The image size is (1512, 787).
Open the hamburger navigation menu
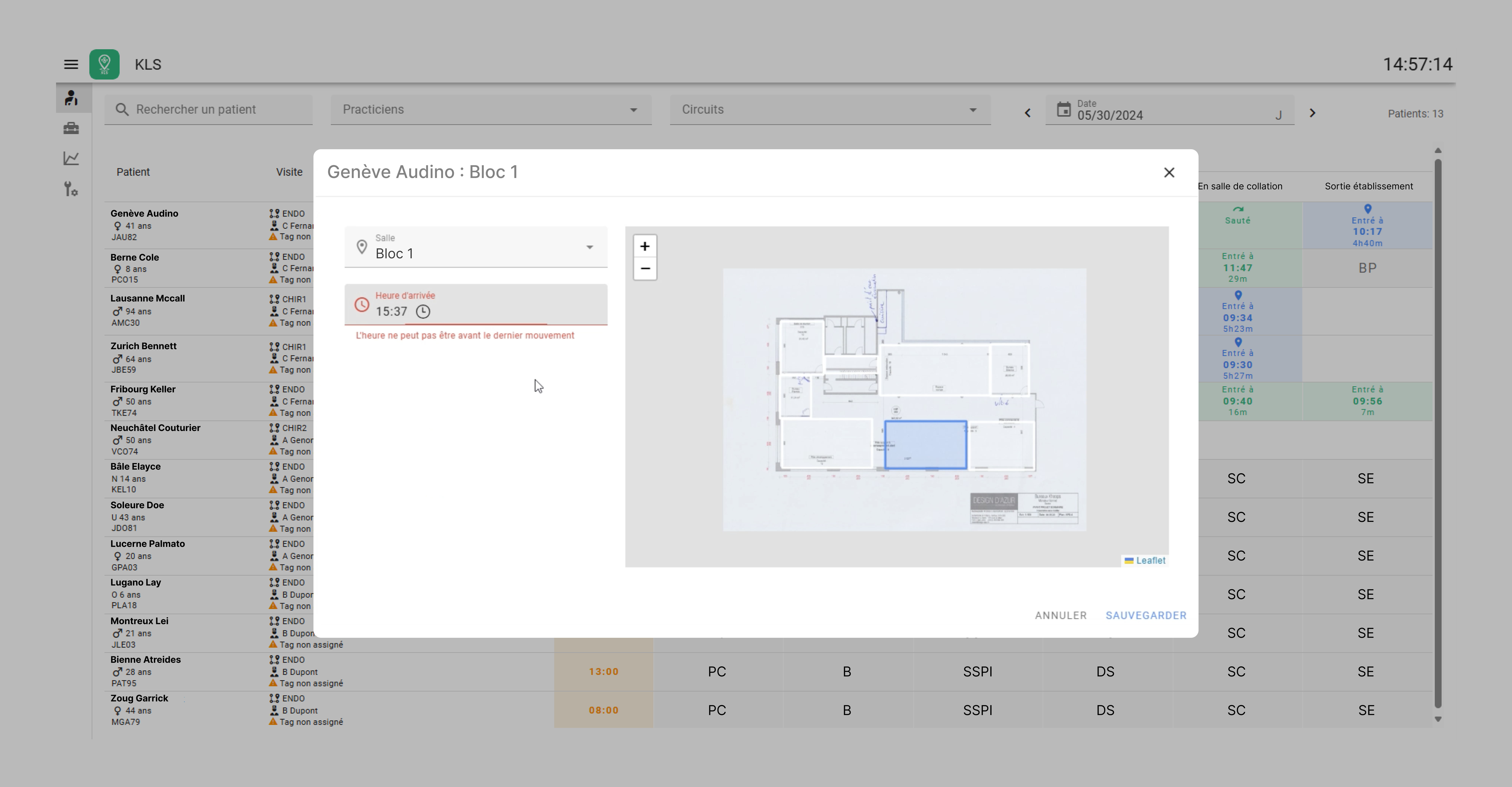point(71,65)
